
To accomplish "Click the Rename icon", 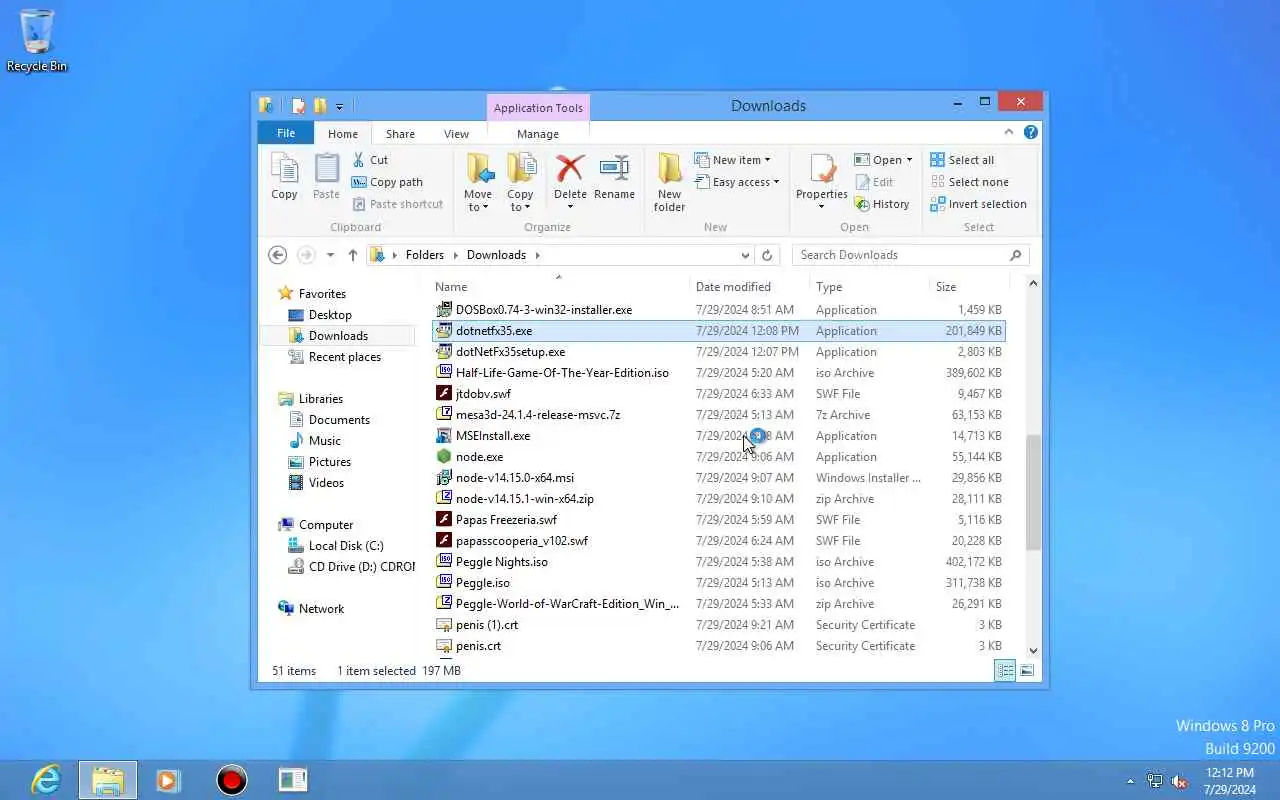I will pyautogui.click(x=614, y=169).
